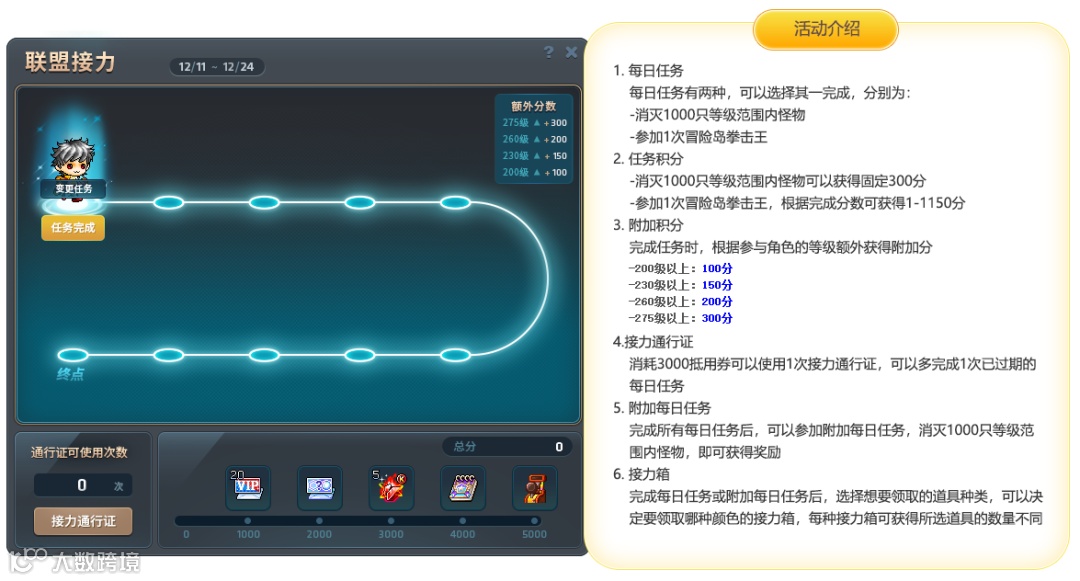Click the last top-row node before the curve
The height and width of the screenshot is (581, 1080).
[x=455, y=202]
